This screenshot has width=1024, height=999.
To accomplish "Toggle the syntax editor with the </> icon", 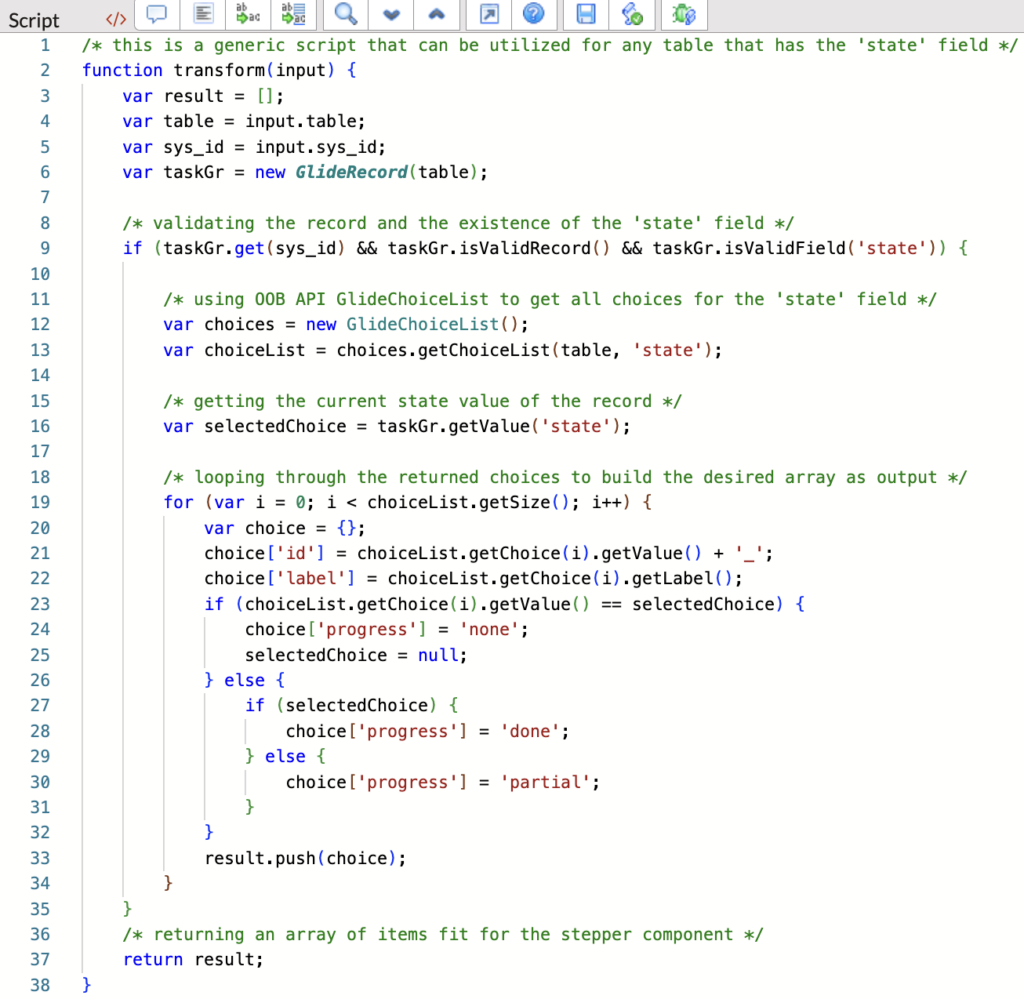I will 116,19.
